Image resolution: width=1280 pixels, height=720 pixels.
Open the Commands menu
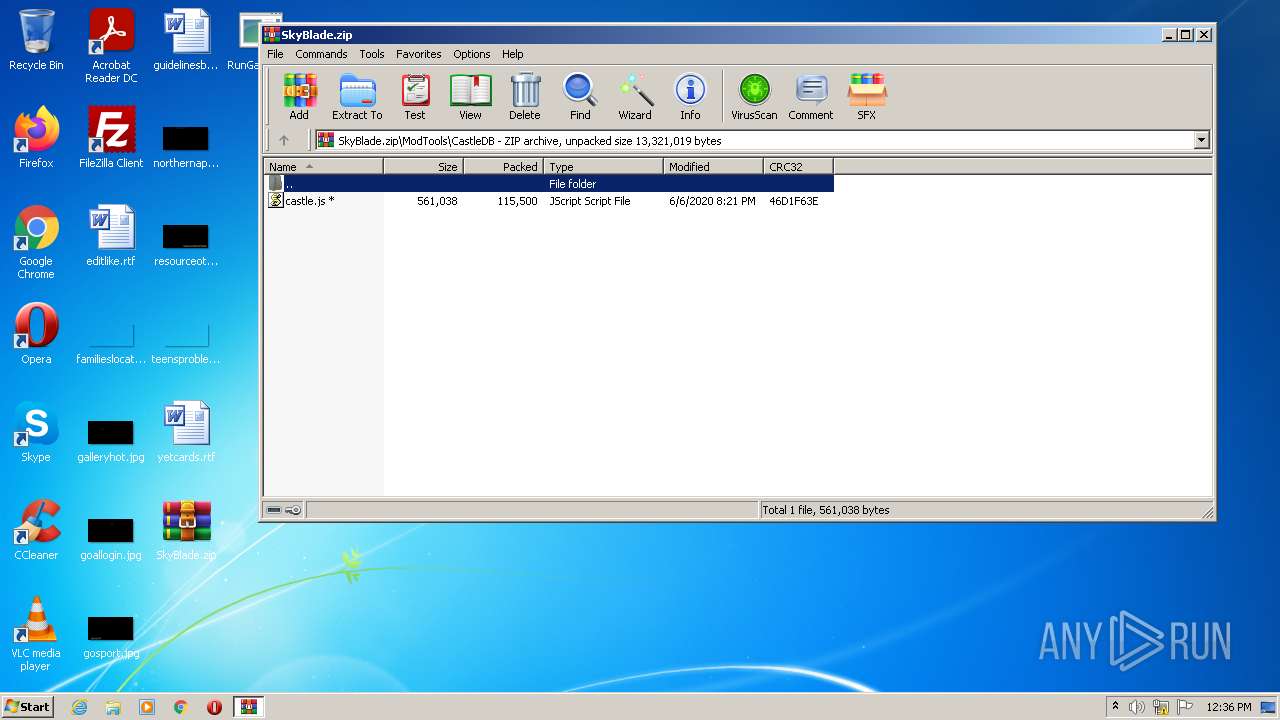pos(321,54)
